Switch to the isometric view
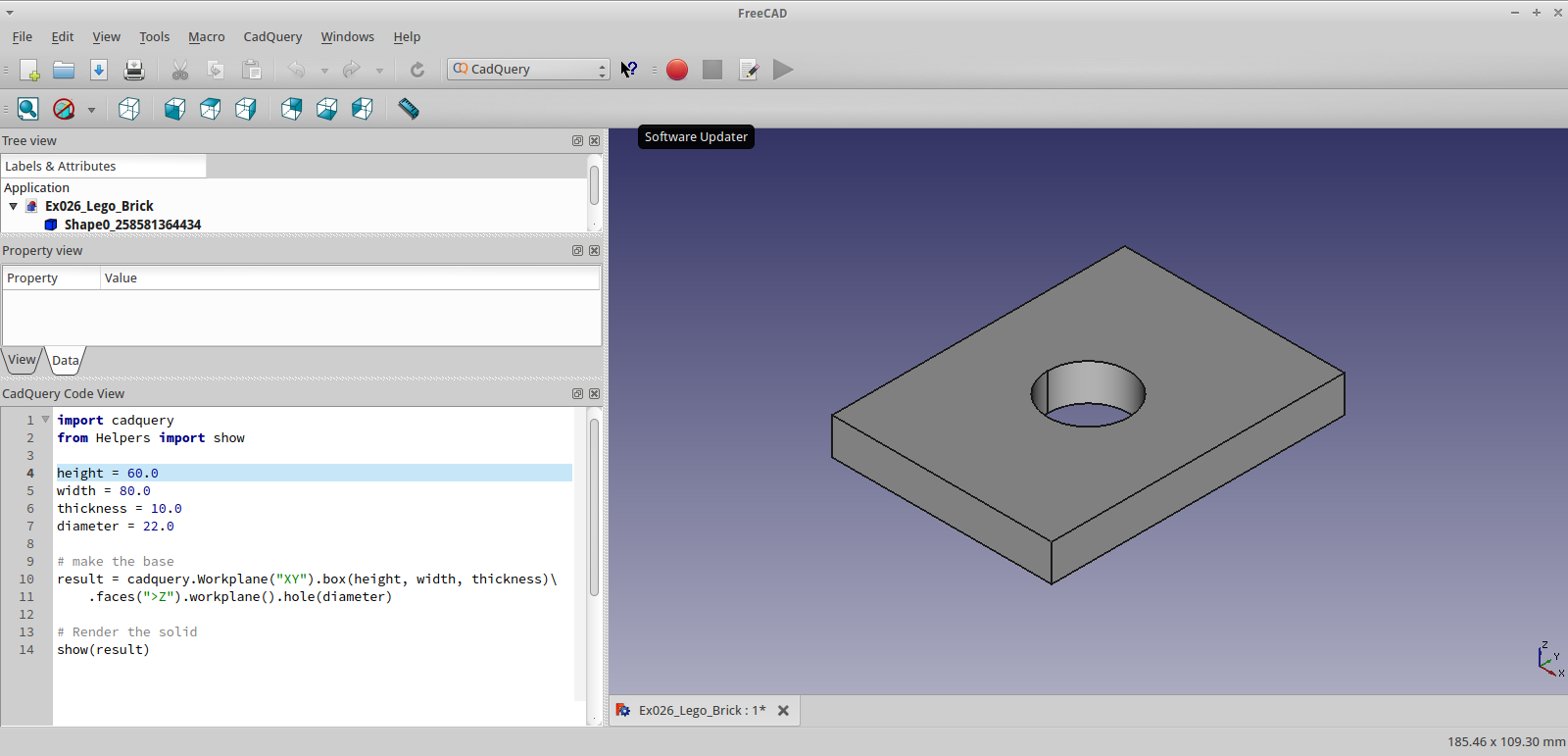 coord(129,109)
